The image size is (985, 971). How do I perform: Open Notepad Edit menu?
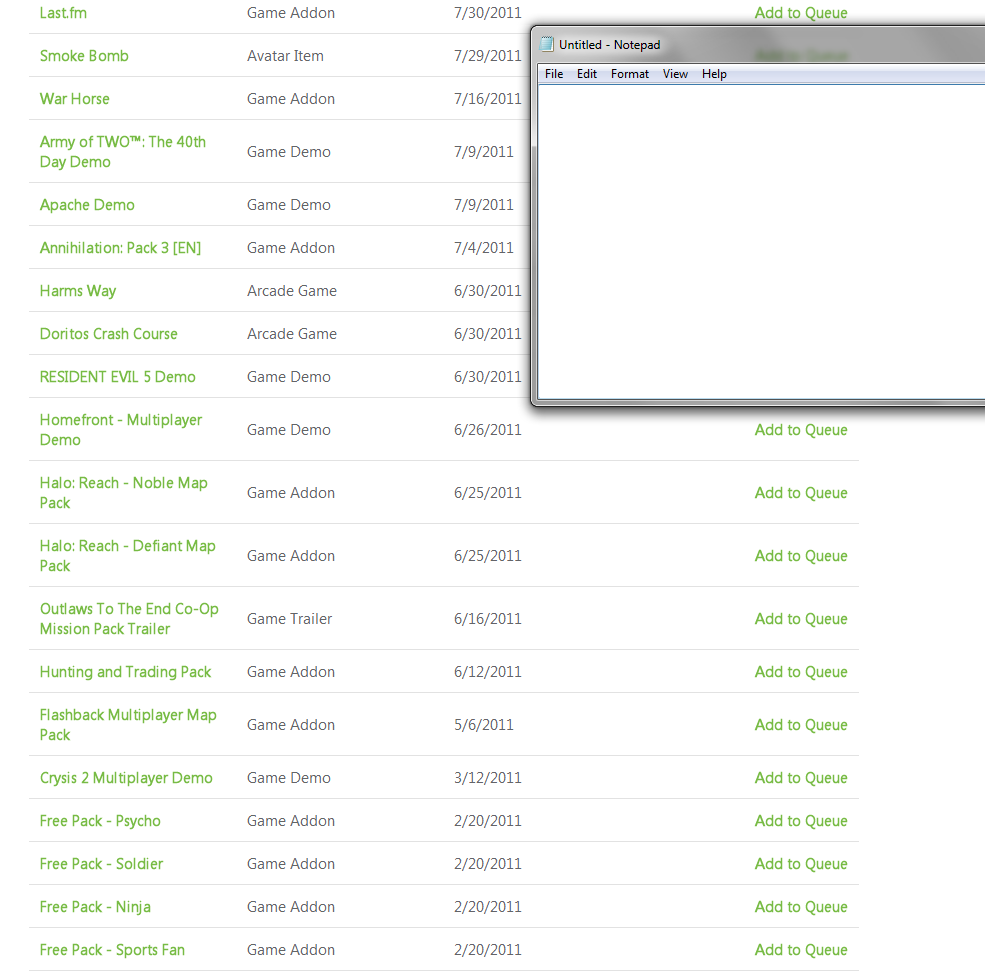tap(587, 74)
